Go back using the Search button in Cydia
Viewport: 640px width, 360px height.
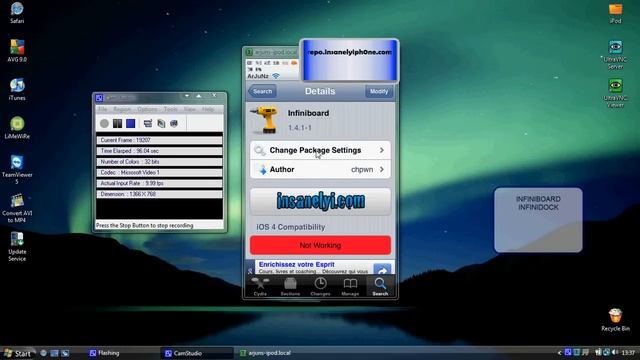pyautogui.click(x=262, y=91)
